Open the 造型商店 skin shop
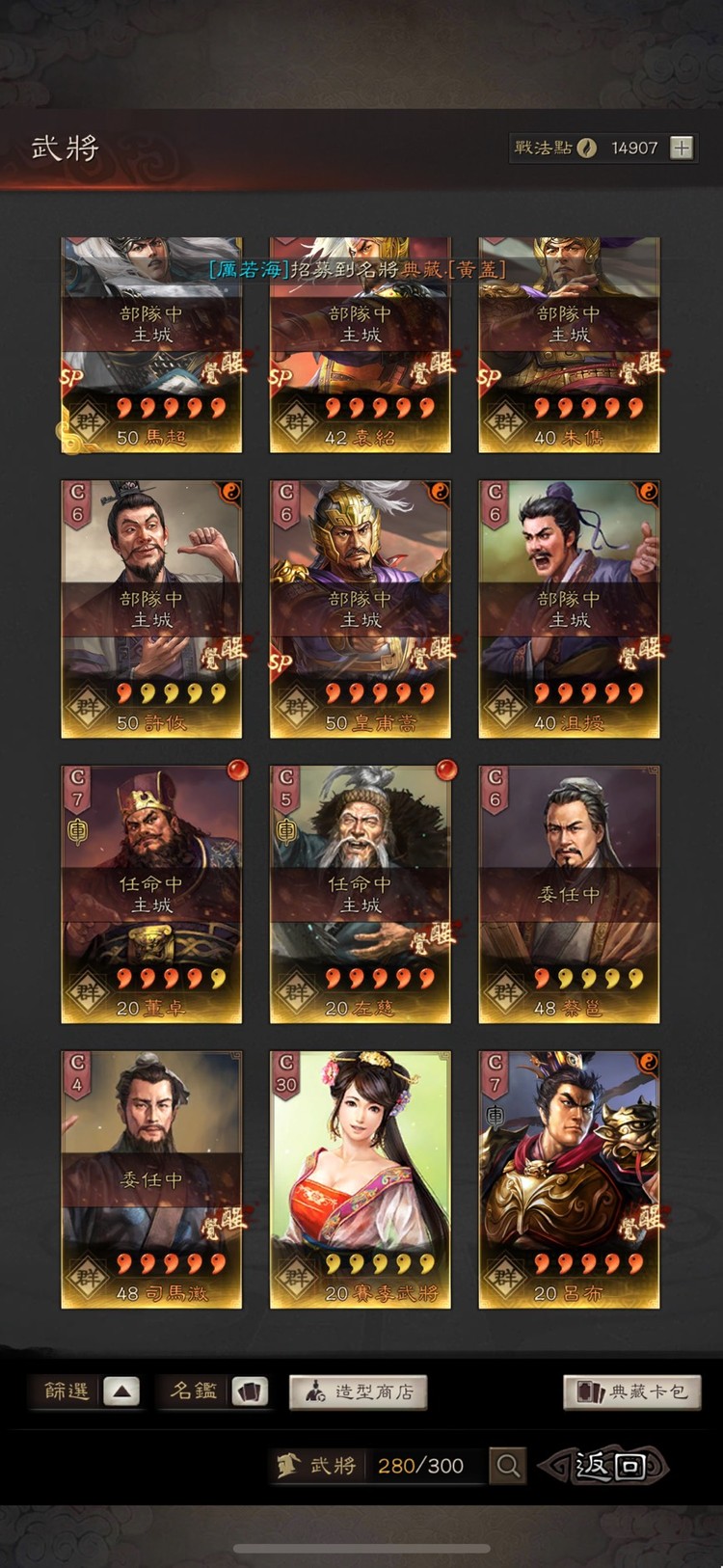The image size is (723, 1568). point(358,1392)
